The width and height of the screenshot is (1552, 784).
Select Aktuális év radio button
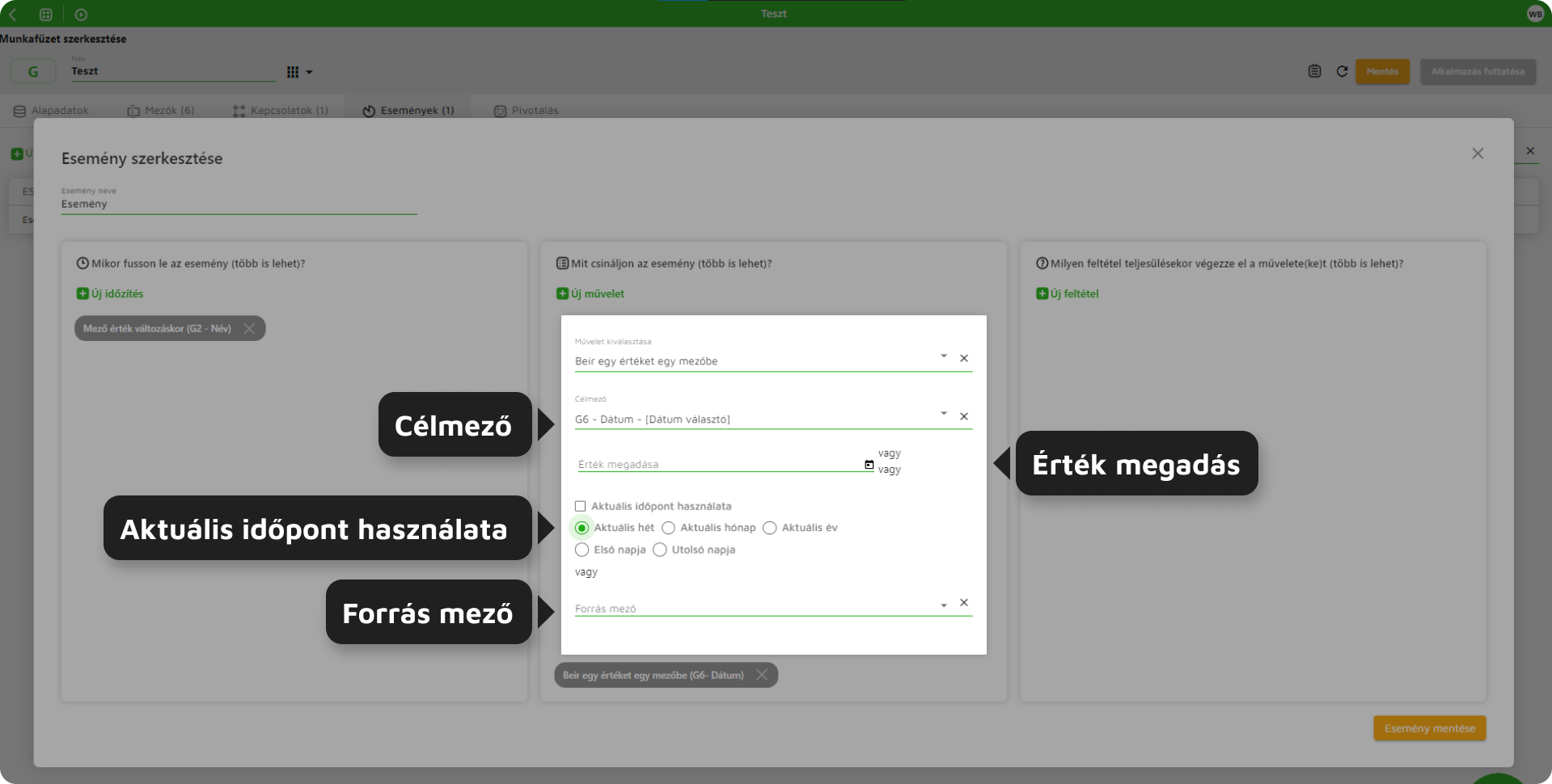pos(770,528)
